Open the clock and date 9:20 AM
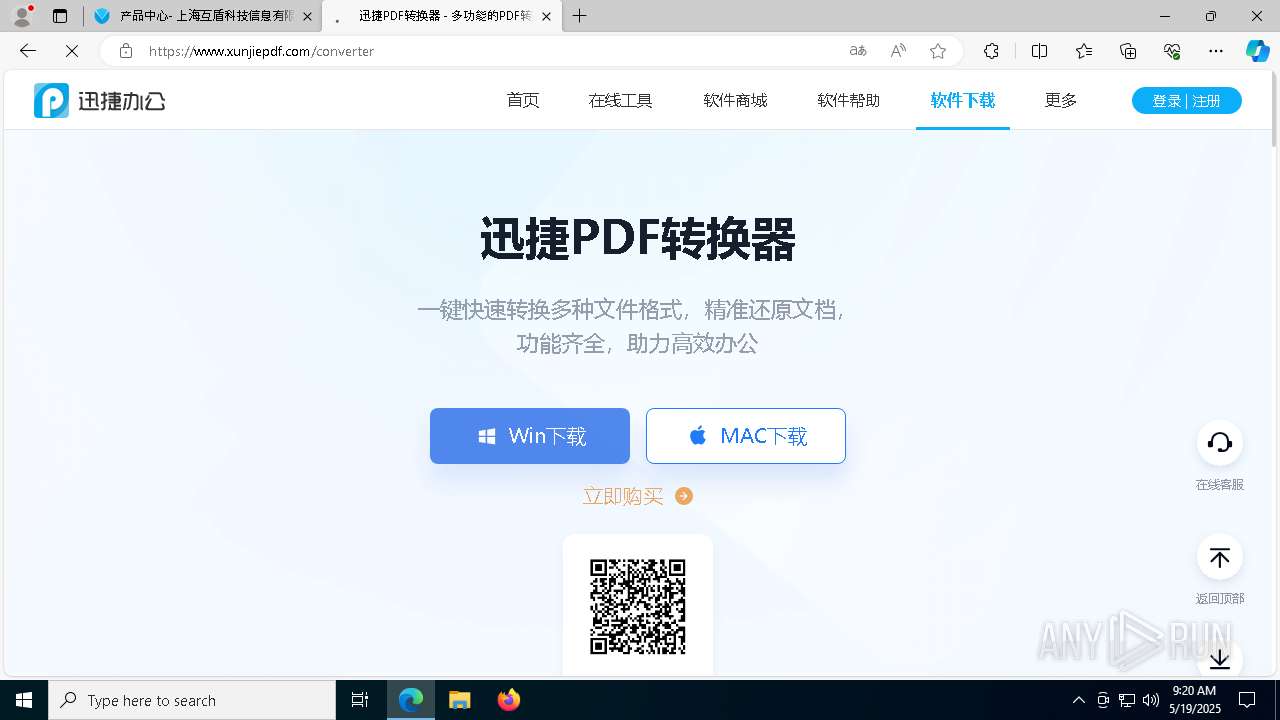Screen dimensions: 1280x720 [x=1193, y=700]
